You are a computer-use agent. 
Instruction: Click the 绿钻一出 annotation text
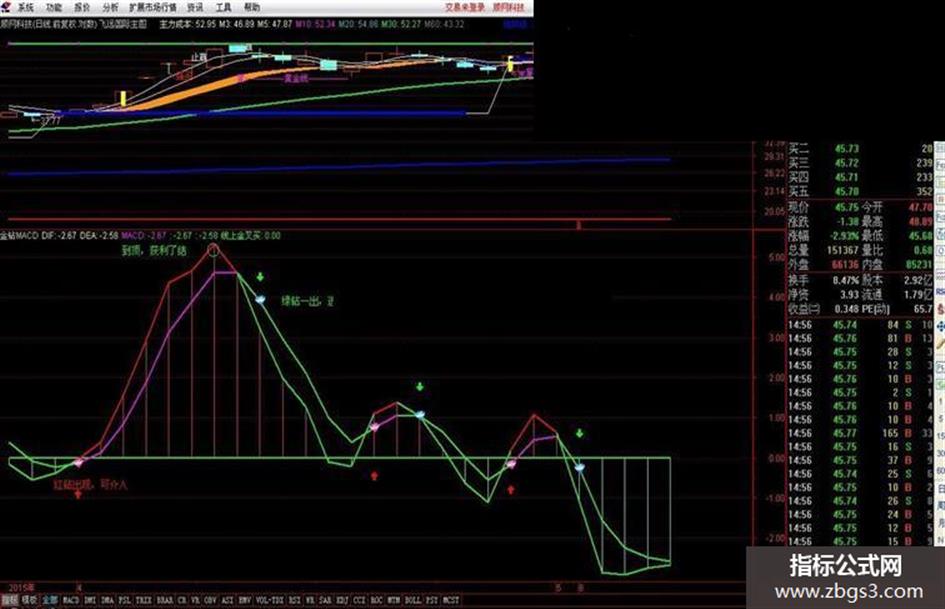307,300
